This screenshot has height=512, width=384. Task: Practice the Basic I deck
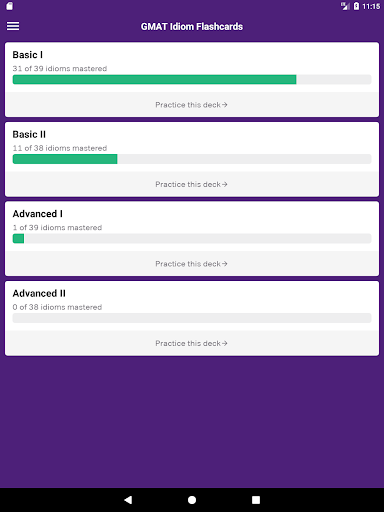192,105
